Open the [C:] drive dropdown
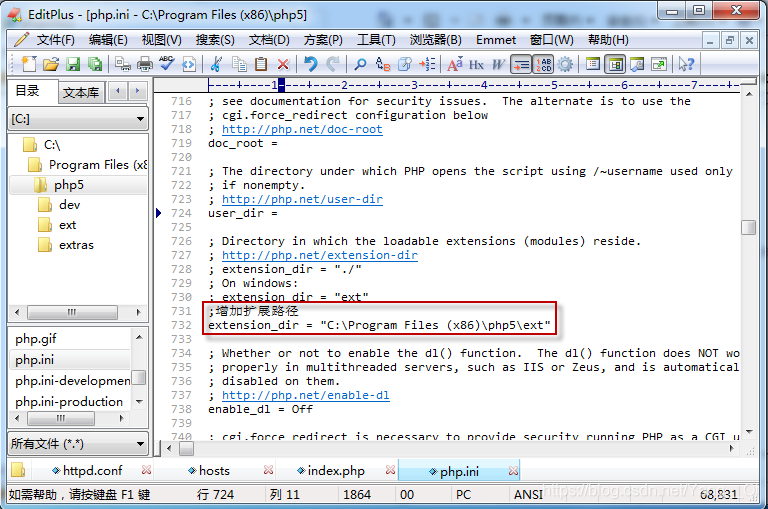 tap(78, 119)
